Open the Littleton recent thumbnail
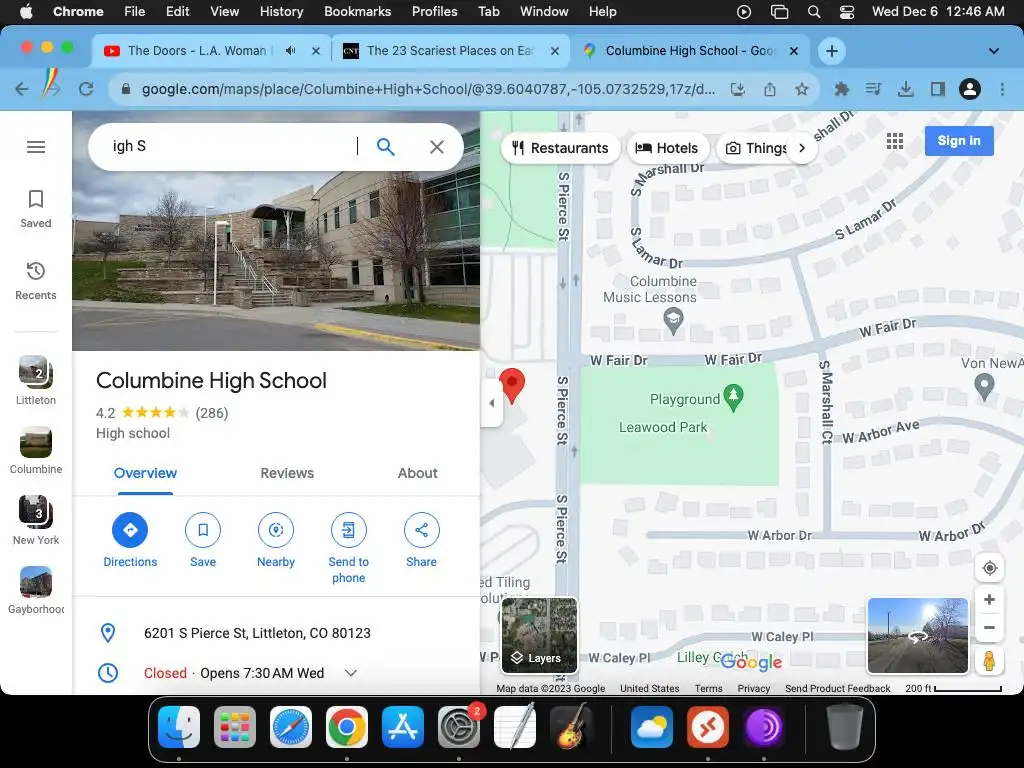The width and height of the screenshot is (1024, 768). (x=36, y=381)
